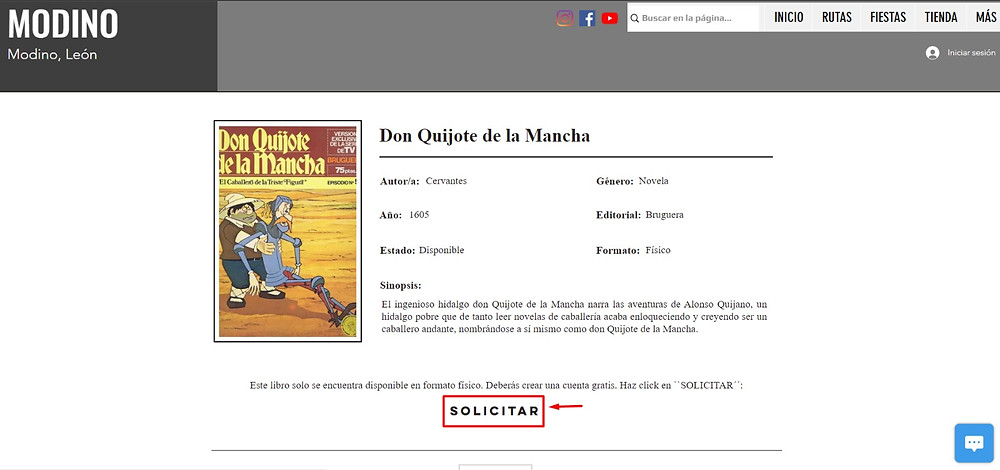
Task: Open the RUTAS menu item
Action: point(837,18)
